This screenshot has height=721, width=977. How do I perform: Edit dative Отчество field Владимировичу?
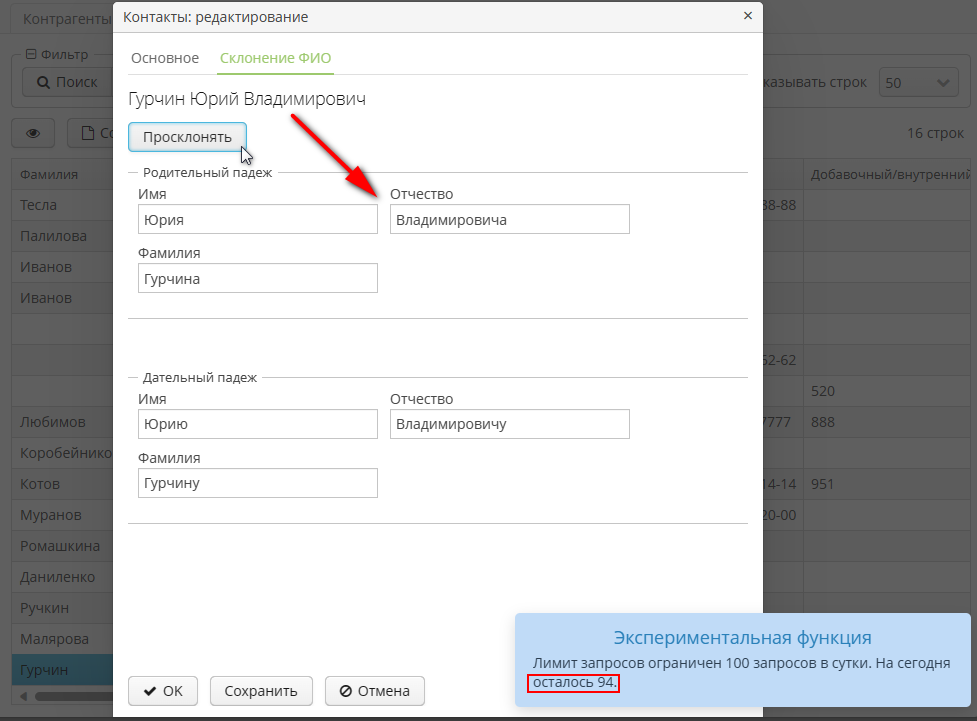509,424
